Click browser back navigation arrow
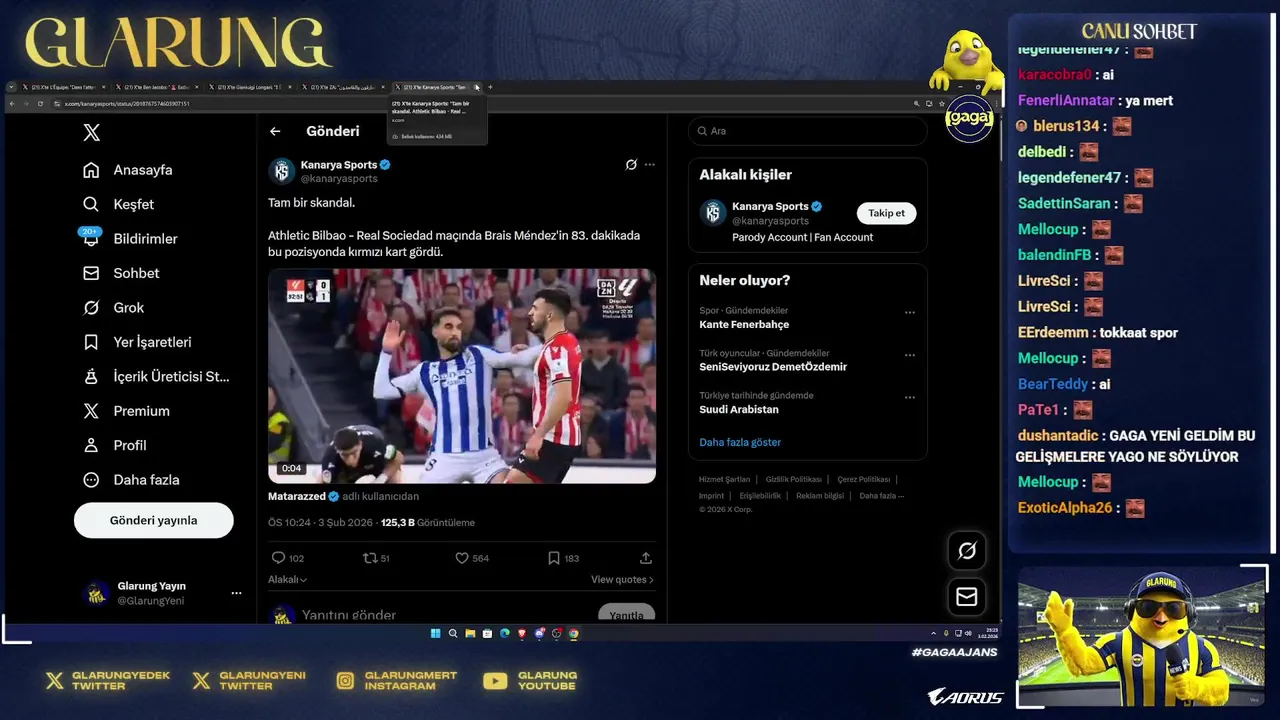Viewport: 1280px width, 720px height. point(12,104)
